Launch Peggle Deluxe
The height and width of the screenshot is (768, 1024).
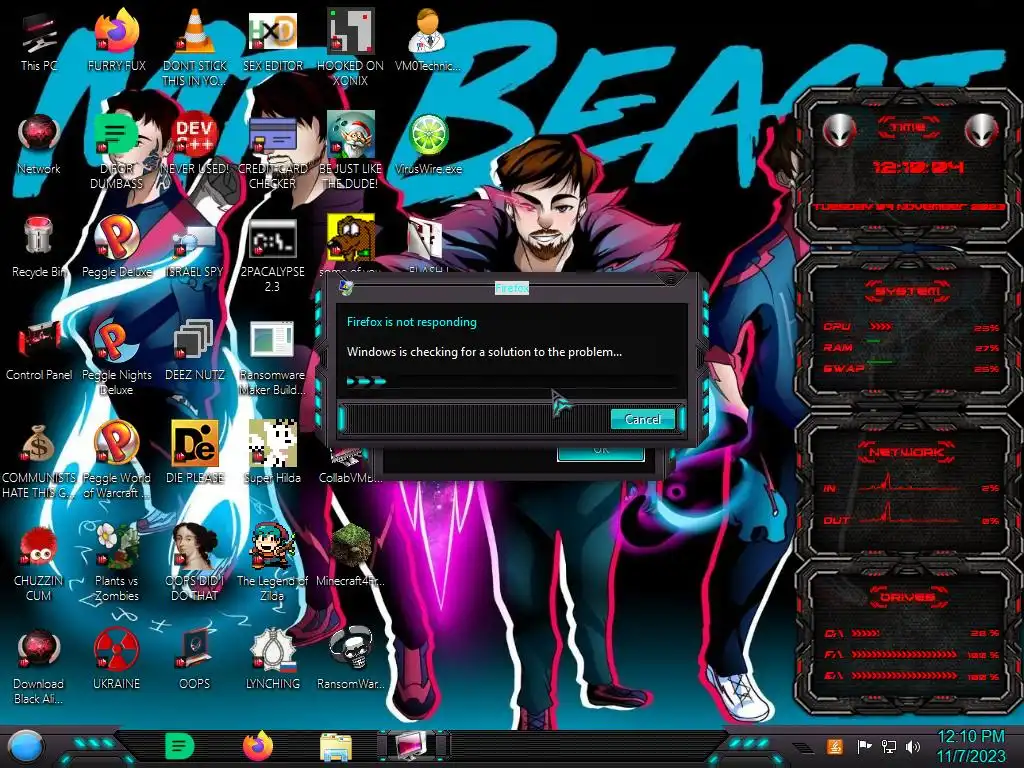[x=116, y=247]
